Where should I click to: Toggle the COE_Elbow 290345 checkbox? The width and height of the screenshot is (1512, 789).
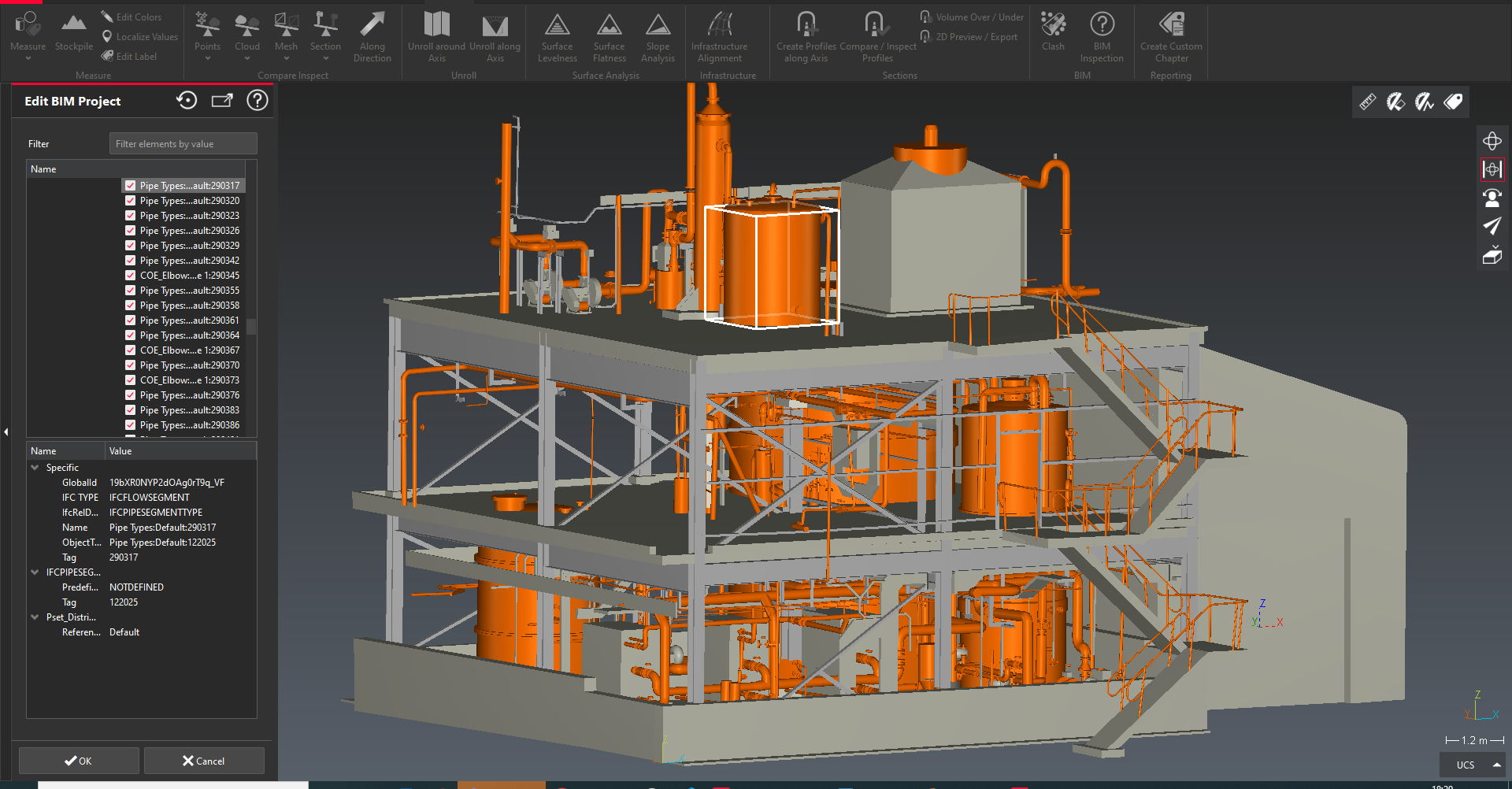tap(131, 276)
